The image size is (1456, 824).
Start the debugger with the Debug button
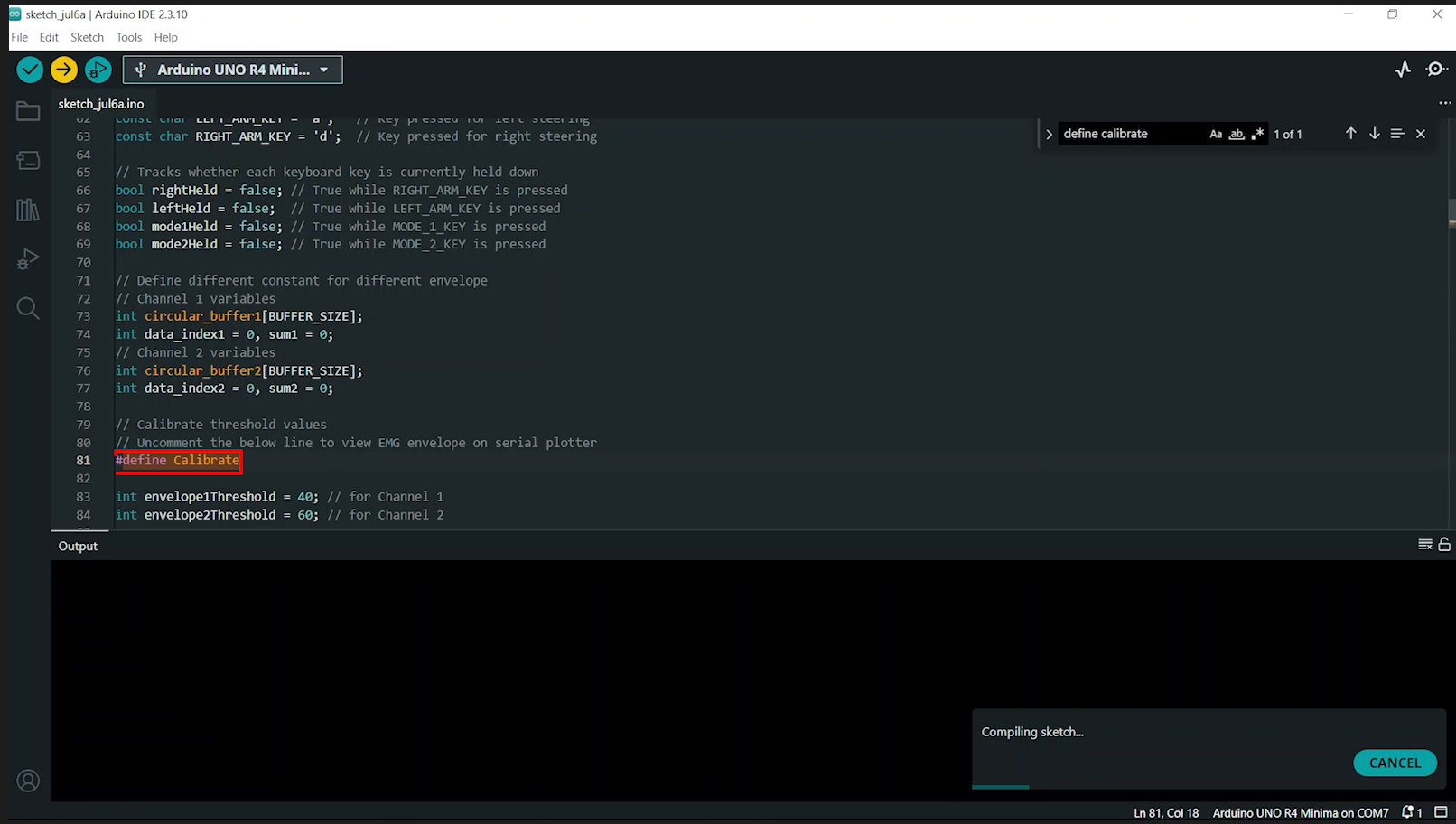tap(98, 70)
